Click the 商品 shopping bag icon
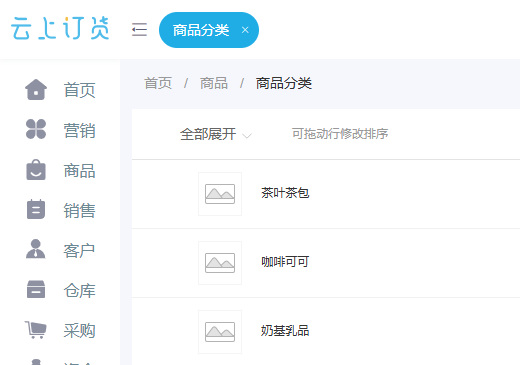This screenshot has width=520, height=365. pos(36,170)
